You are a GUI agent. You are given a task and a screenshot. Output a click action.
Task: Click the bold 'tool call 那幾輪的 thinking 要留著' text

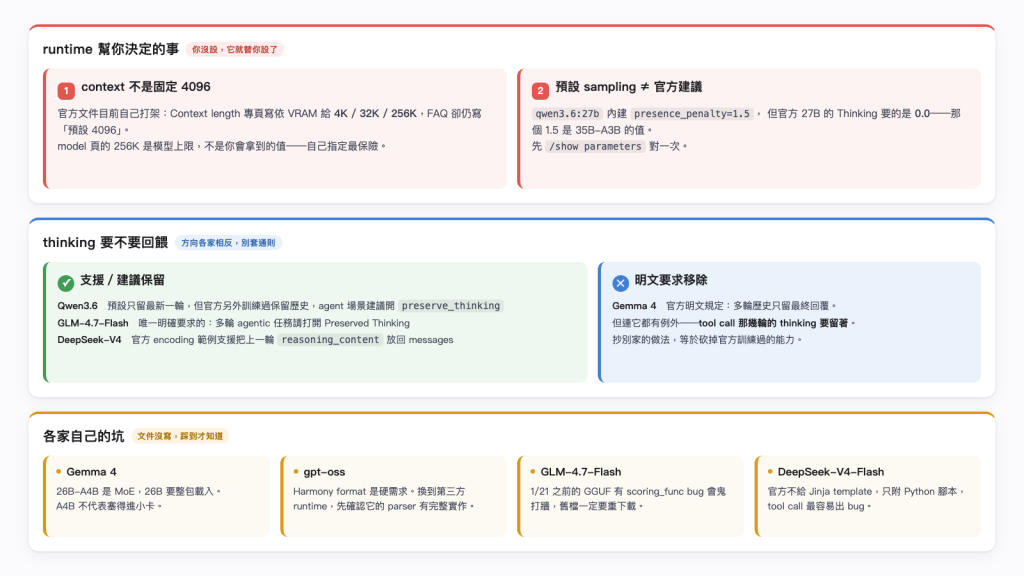pos(773,323)
